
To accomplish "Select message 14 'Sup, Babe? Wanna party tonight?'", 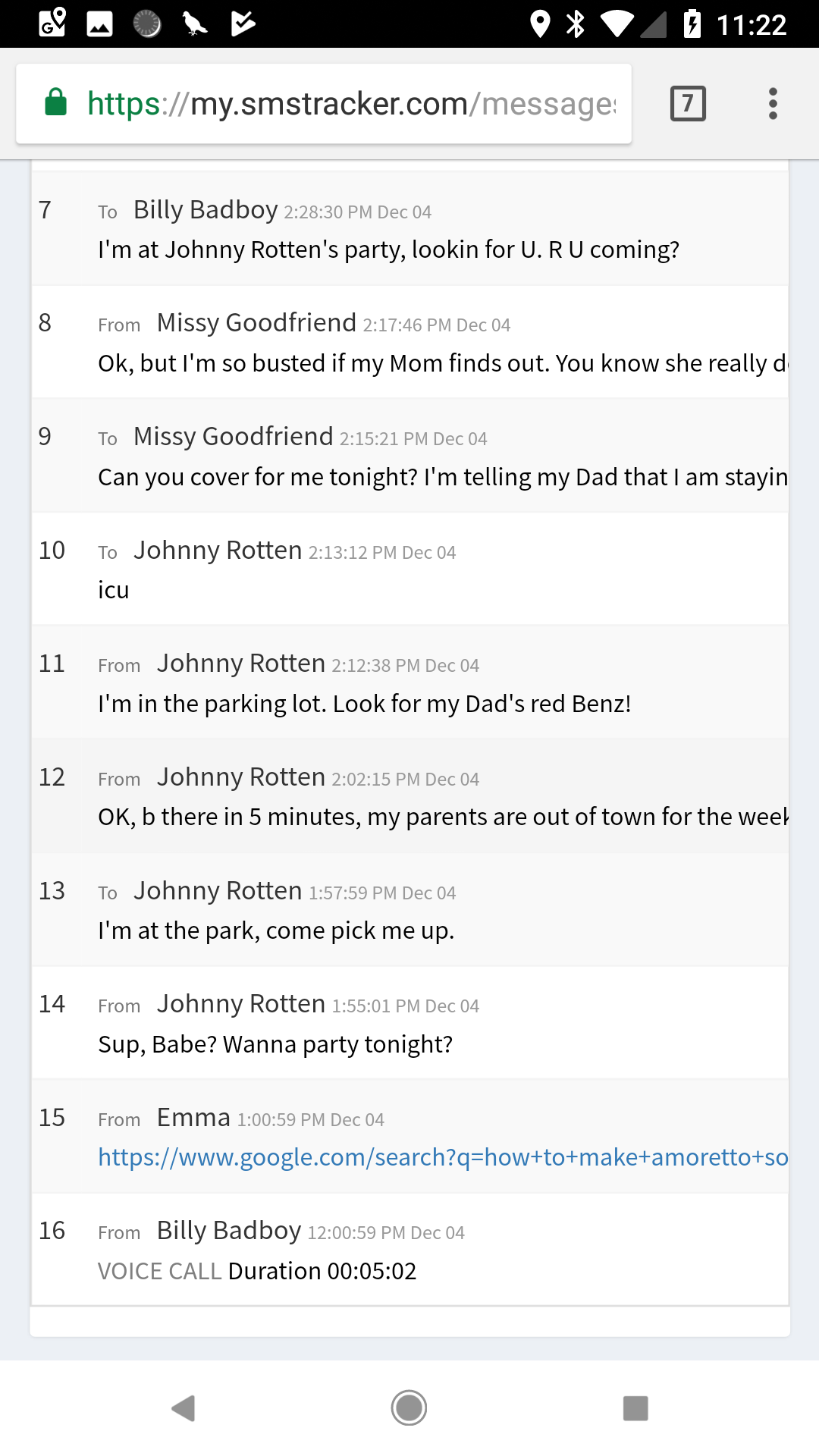I will [409, 1023].
